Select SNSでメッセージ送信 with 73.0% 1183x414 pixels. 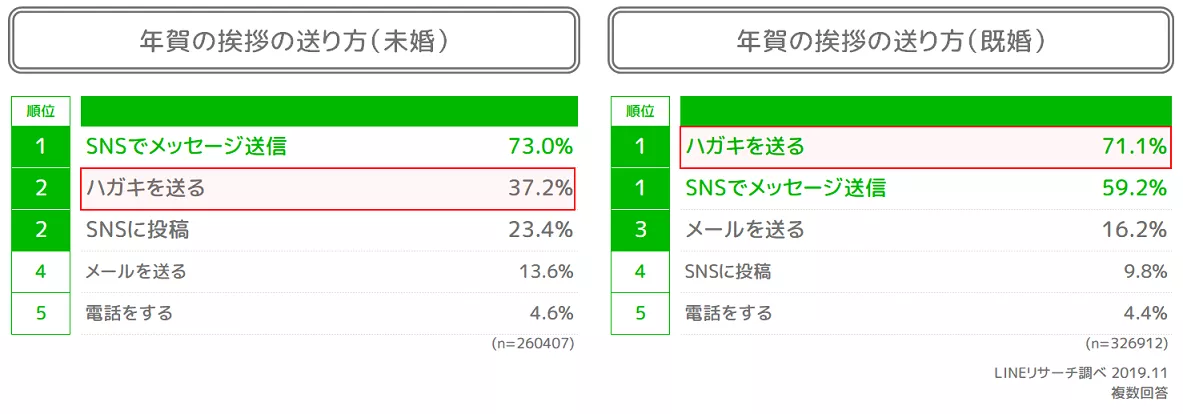point(186,147)
